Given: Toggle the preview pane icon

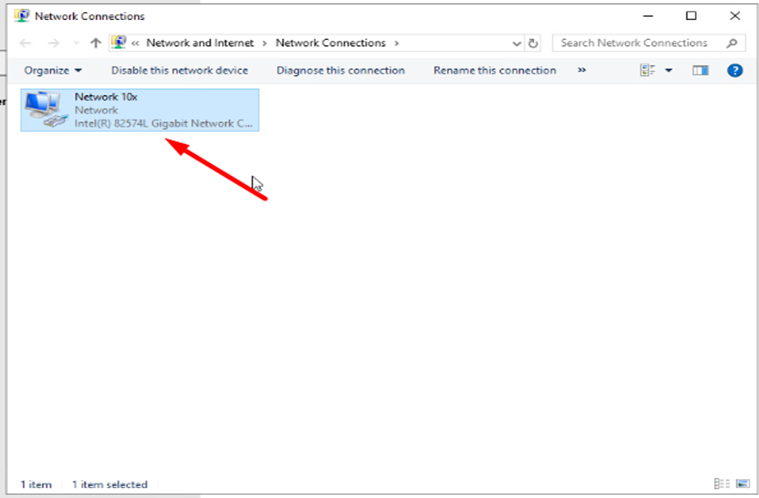Looking at the screenshot, I should pos(700,70).
